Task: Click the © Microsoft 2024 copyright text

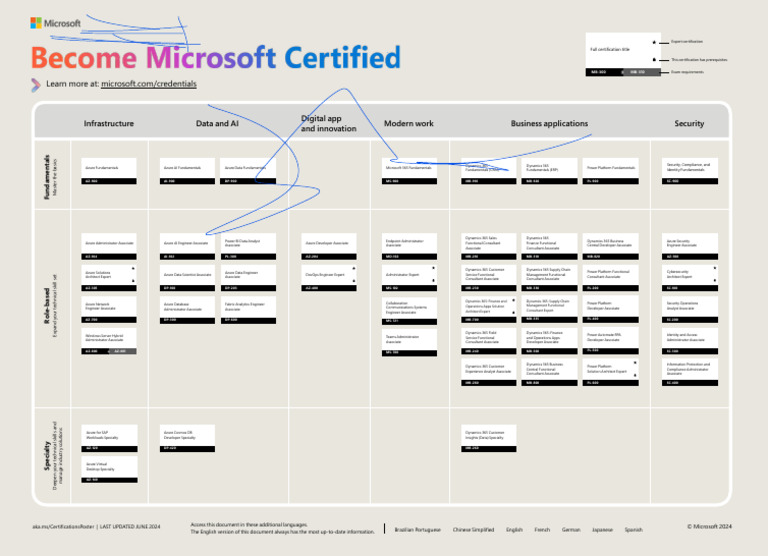Action: pyautogui.click(x=709, y=527)
